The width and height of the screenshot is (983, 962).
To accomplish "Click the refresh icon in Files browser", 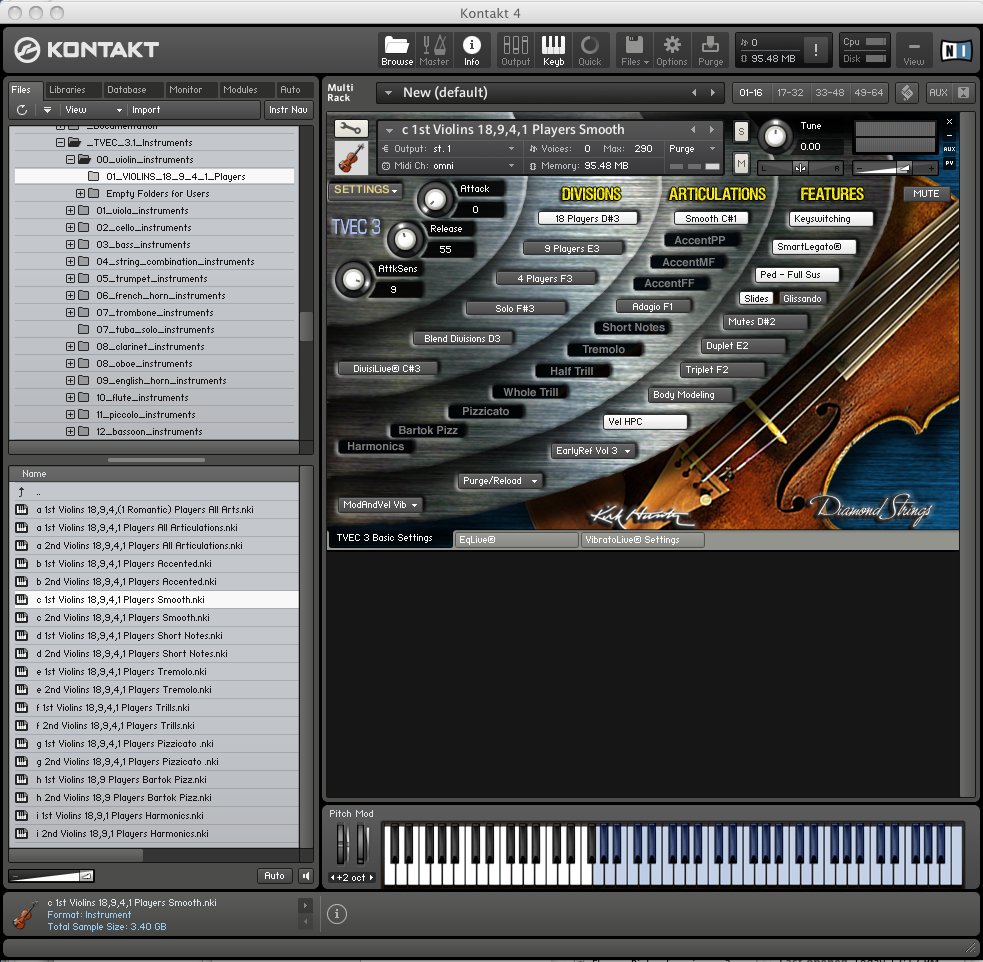I will click(22, 110).
